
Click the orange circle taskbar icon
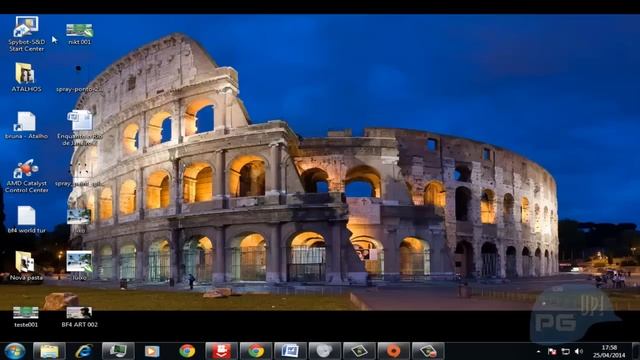point(393,351)
